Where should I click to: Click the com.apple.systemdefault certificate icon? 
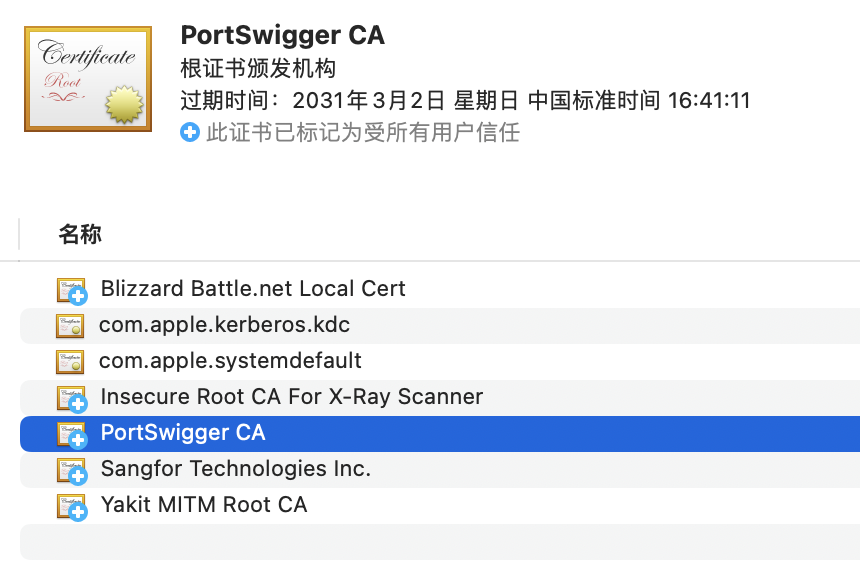[70, 361]
